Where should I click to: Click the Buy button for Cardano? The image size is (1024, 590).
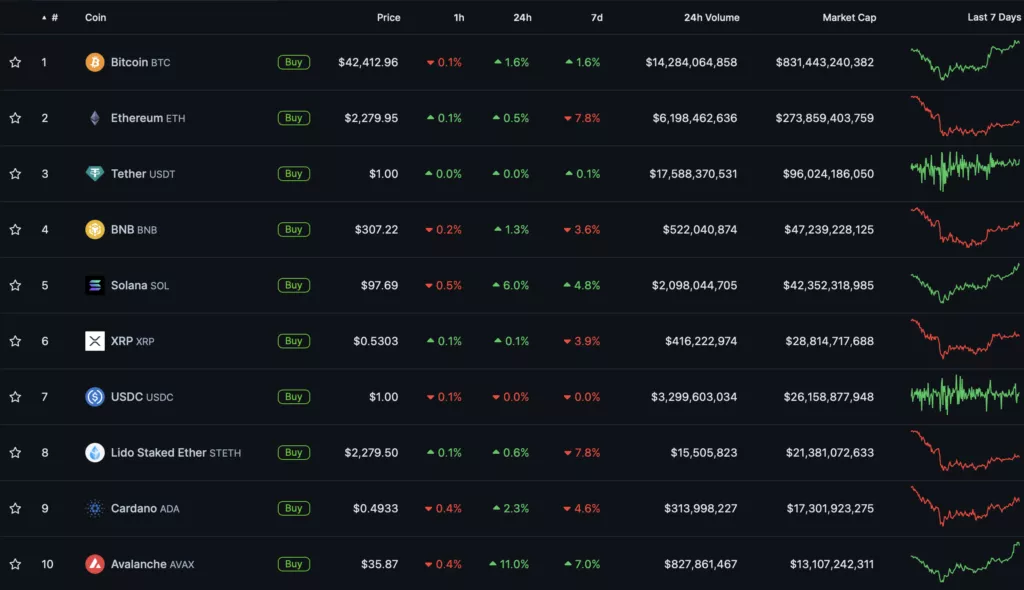pos(294,508)
